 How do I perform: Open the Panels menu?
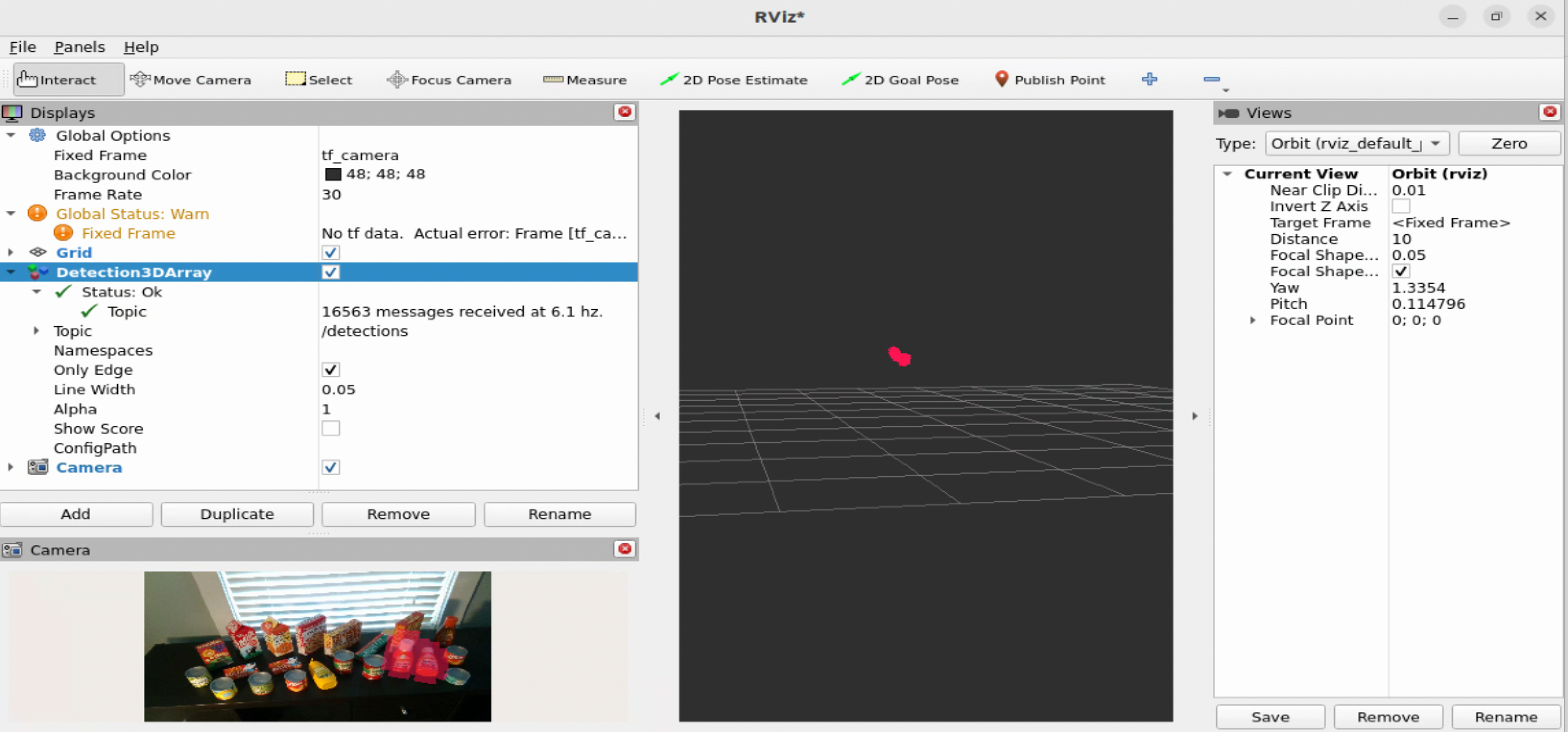pyautogui.click(x=79, y=47)
